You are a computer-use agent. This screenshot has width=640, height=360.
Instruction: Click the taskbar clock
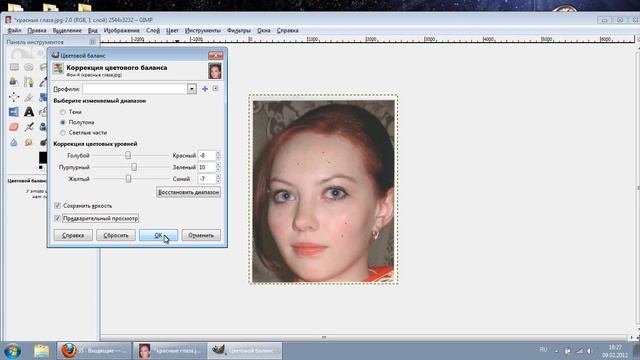(615, 351)
